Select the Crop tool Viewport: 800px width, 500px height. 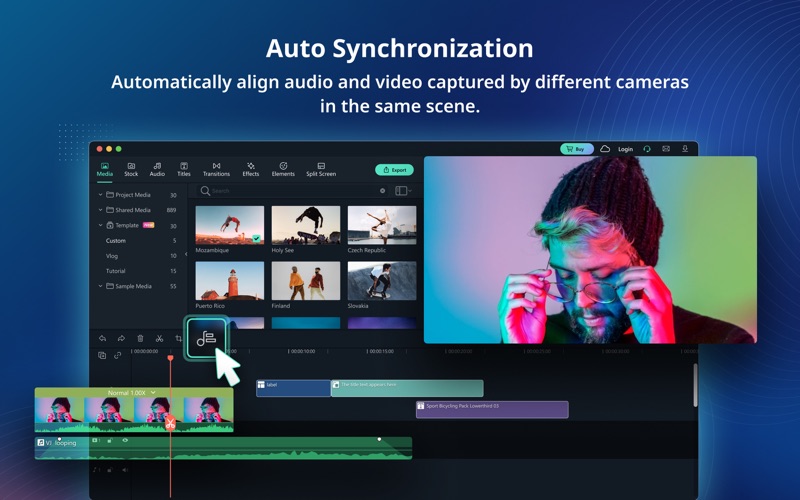pyautogui.click(x=178, y=338)
